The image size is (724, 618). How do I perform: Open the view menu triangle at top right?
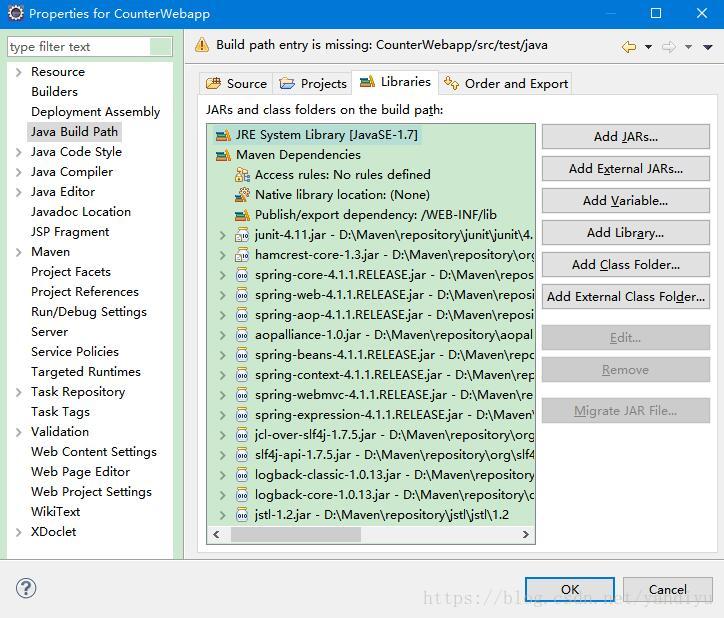pyautogui.click(x=707, y=47)
